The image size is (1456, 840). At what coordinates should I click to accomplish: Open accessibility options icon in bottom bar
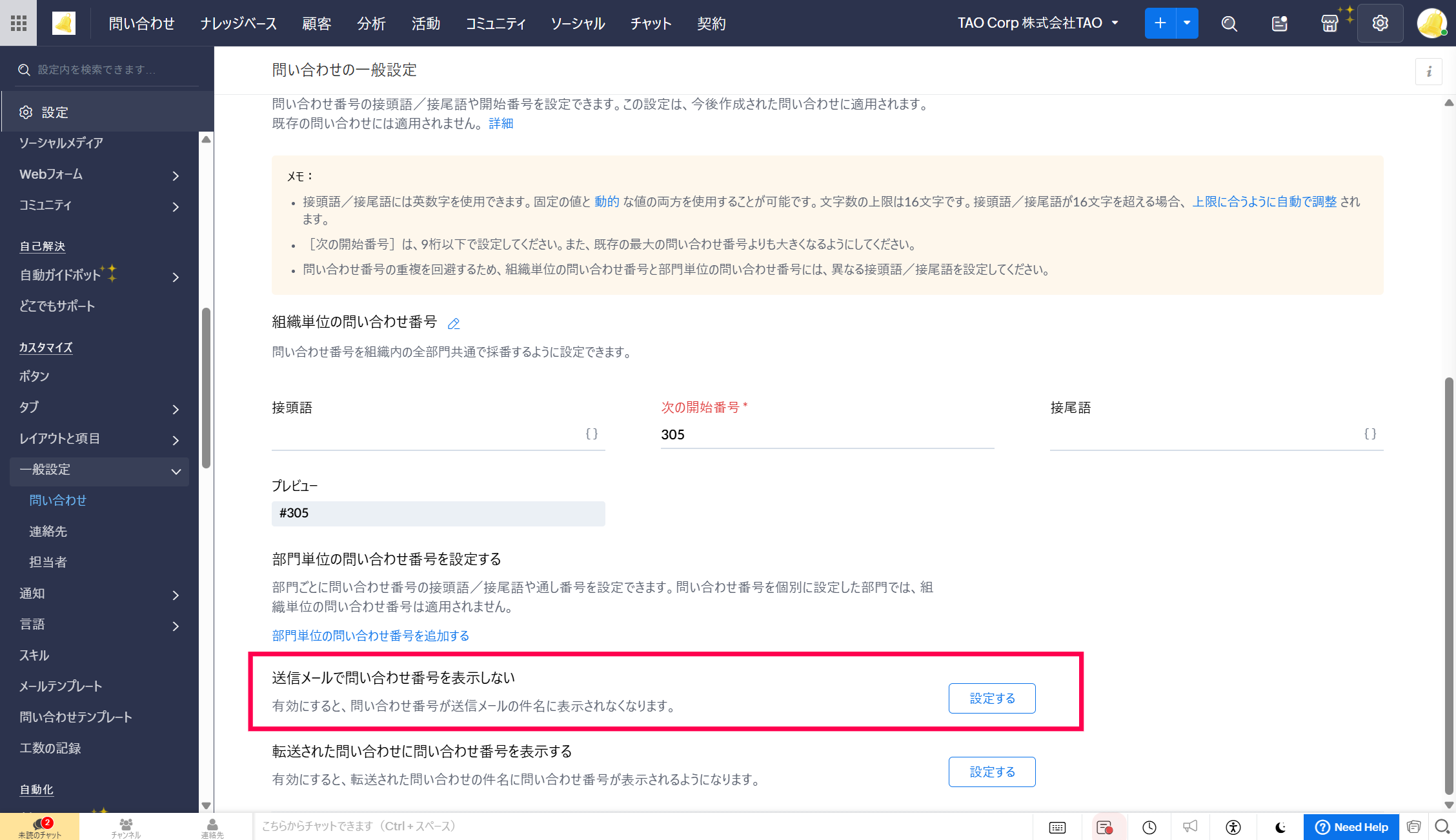point(1233,827)
